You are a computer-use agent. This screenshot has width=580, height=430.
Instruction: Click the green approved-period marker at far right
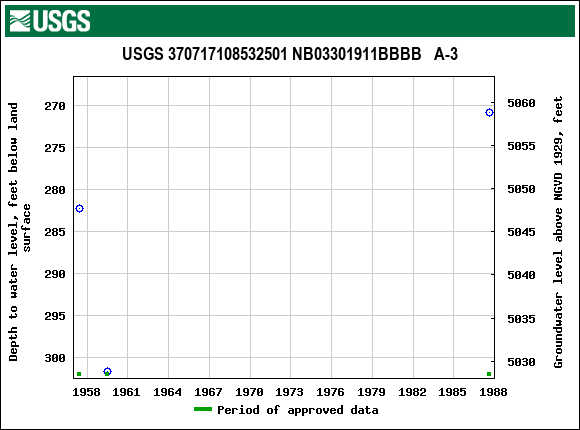coord(489,374)
